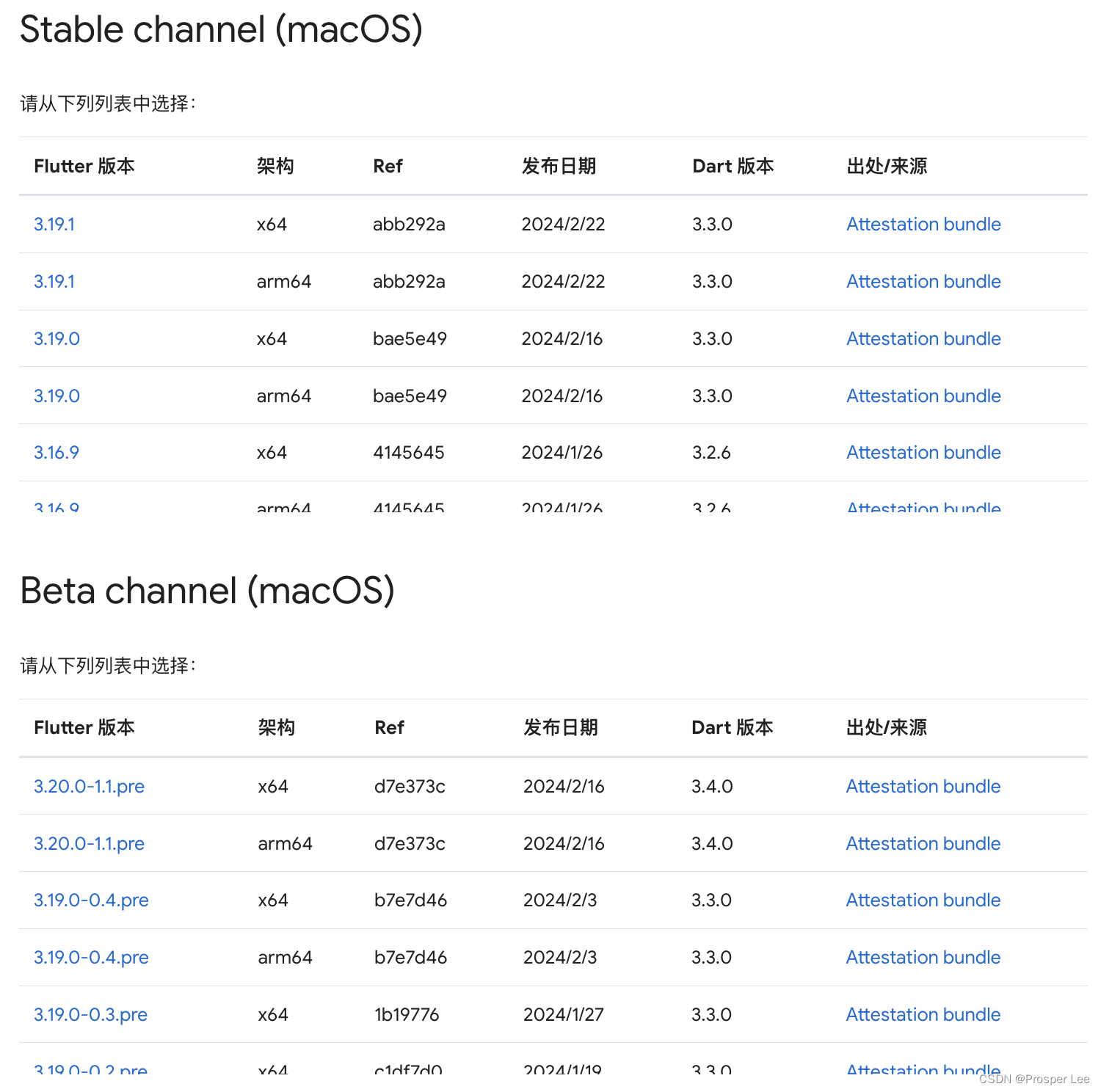The height and width of the screenshot is (1092, 1101).
Task: Click Dart version 3.4.0 in 3.20.0-1.1.pre arm64 row
Action: coord(712,844)
